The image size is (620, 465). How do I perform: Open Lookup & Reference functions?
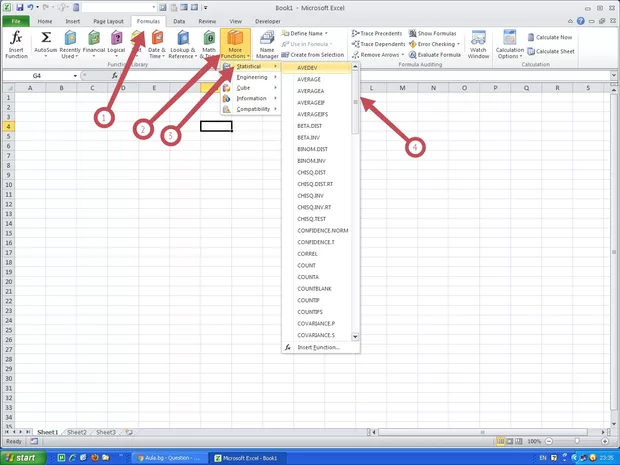pos(183,43)
